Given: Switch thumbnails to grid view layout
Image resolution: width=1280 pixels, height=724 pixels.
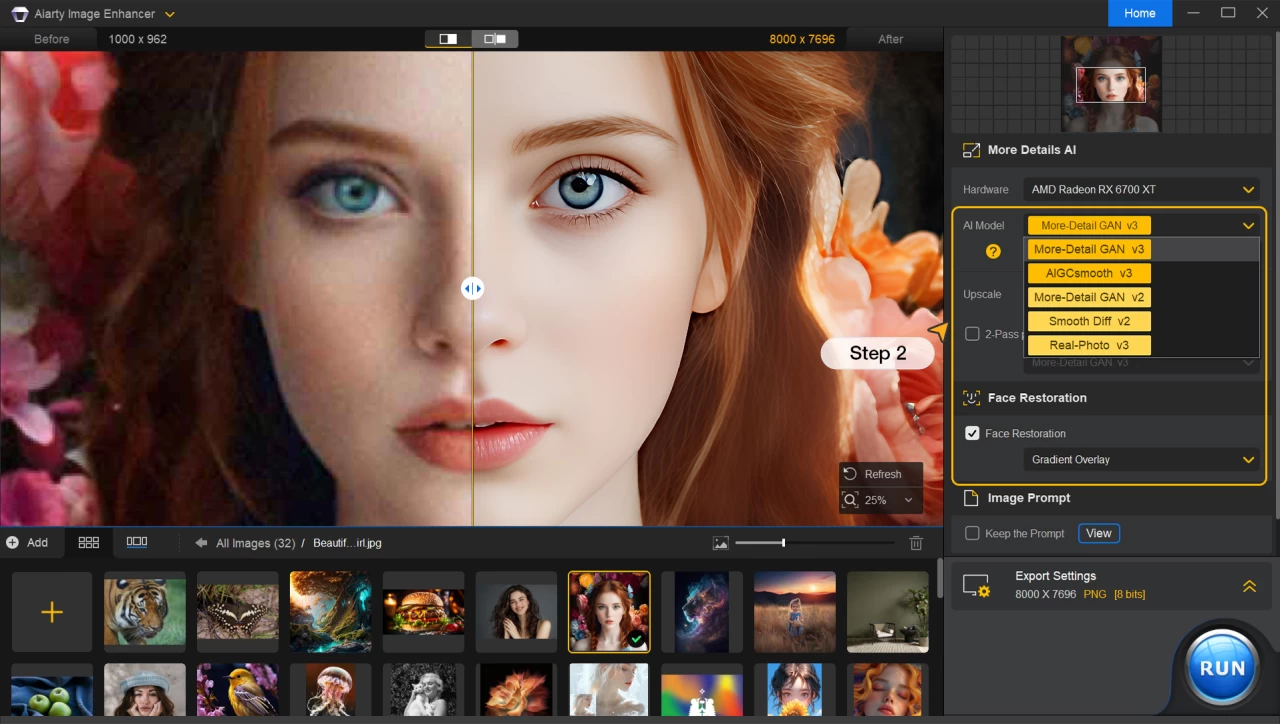Looking at the screenshot, I should click(x=88, y=542).
